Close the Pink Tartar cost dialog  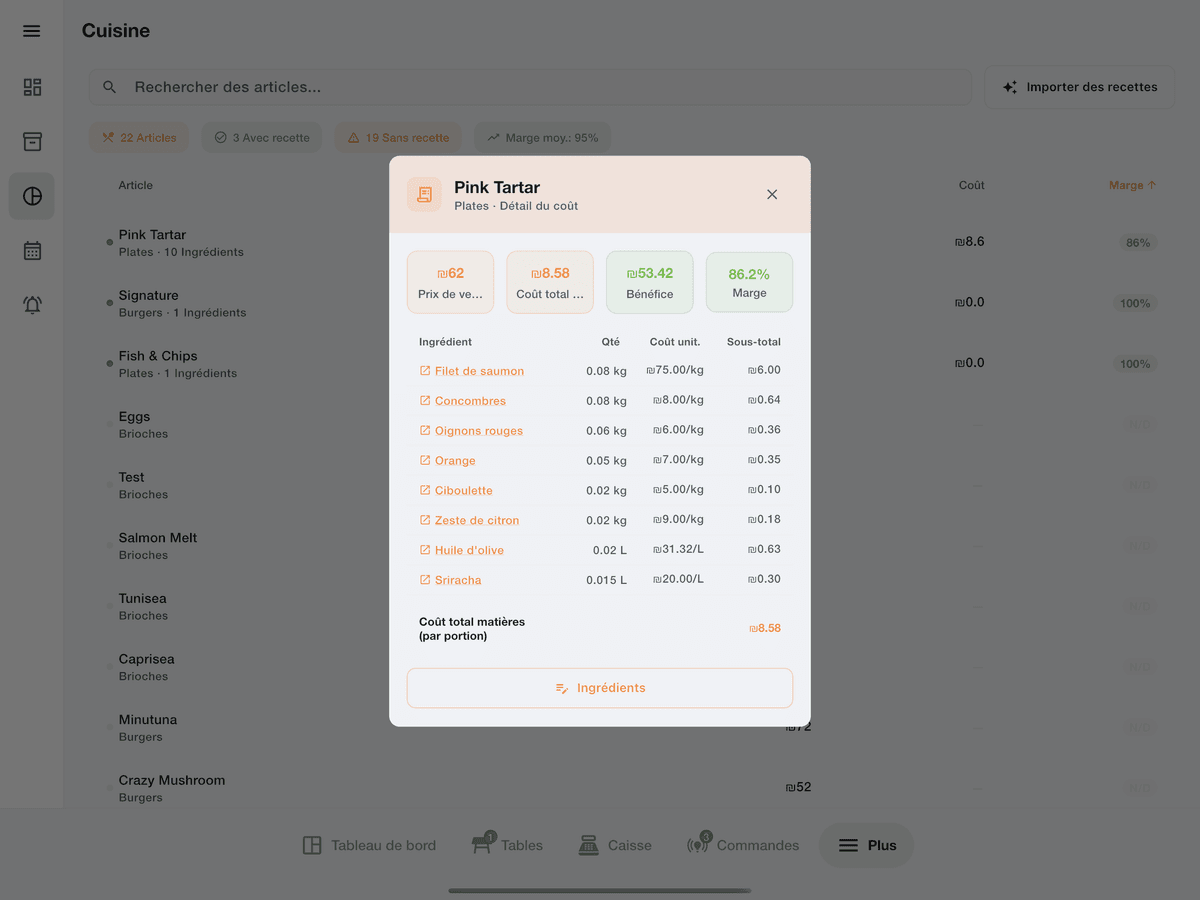click(771, 195)
